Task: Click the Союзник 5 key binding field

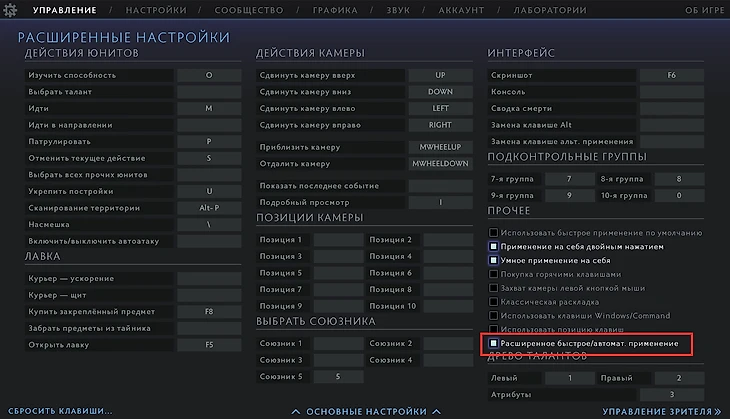Action: point(338,376)
